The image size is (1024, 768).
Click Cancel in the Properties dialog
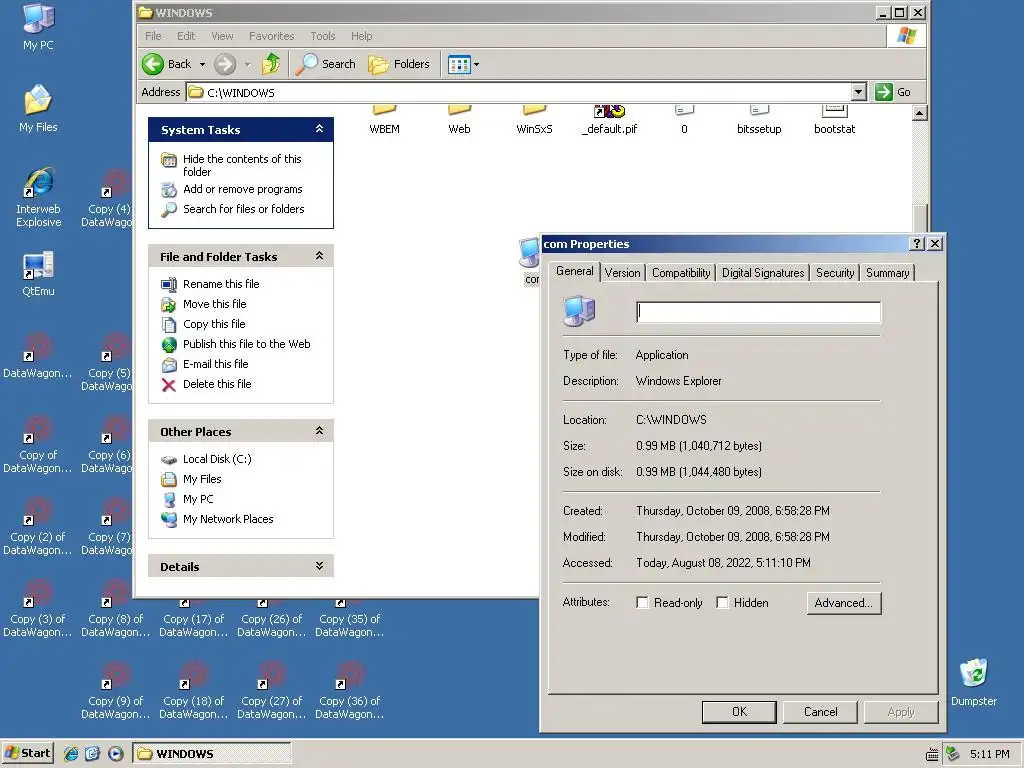click(820, 712)
